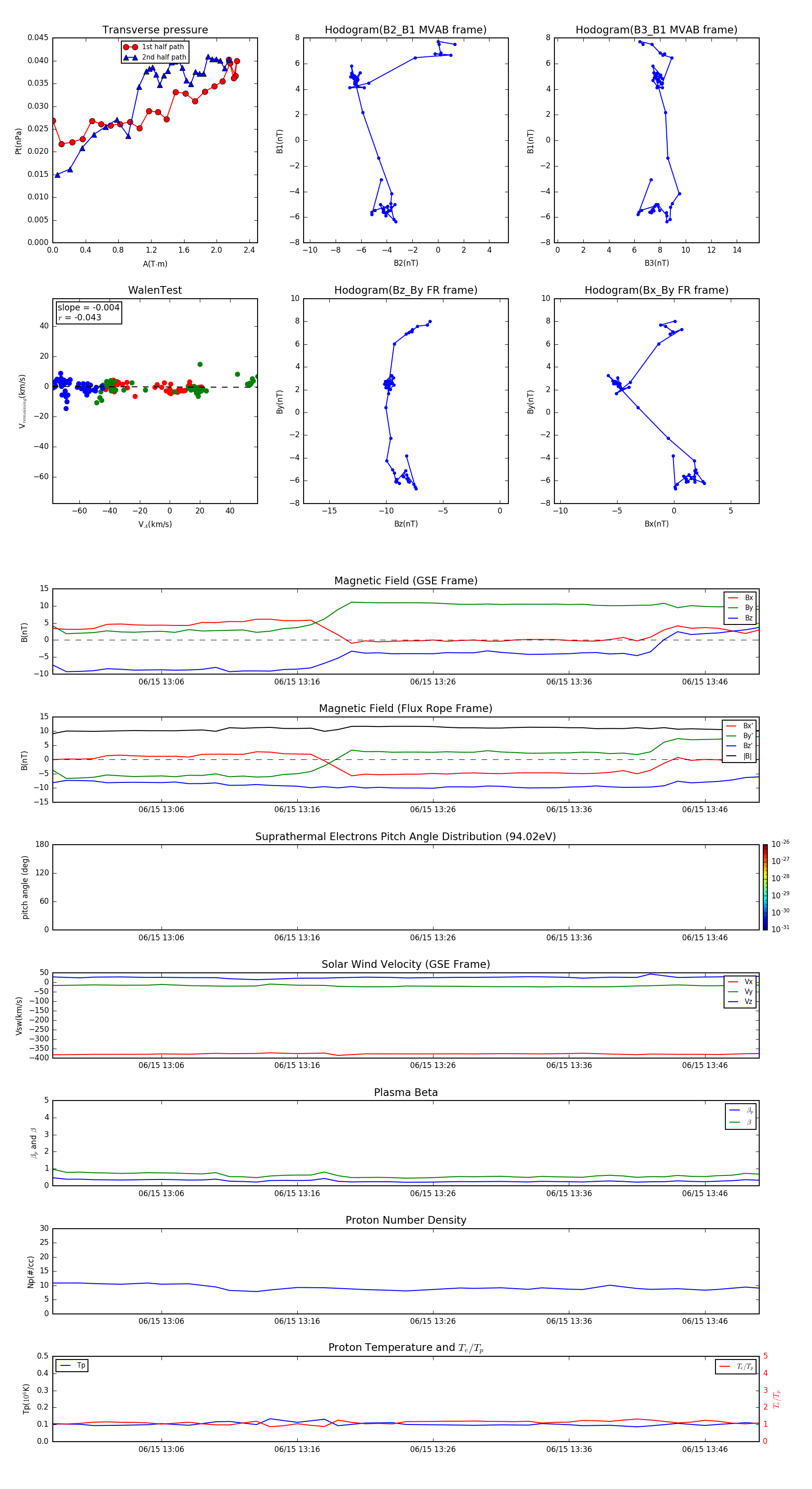Click the colorbar's bottom label 10^-31
The image size is (812, 1489).
point(780,929)
